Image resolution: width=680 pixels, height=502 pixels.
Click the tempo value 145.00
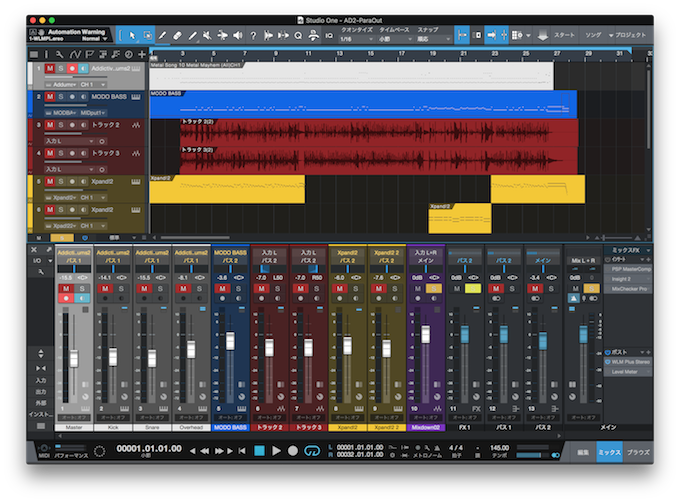pos(499,447)
